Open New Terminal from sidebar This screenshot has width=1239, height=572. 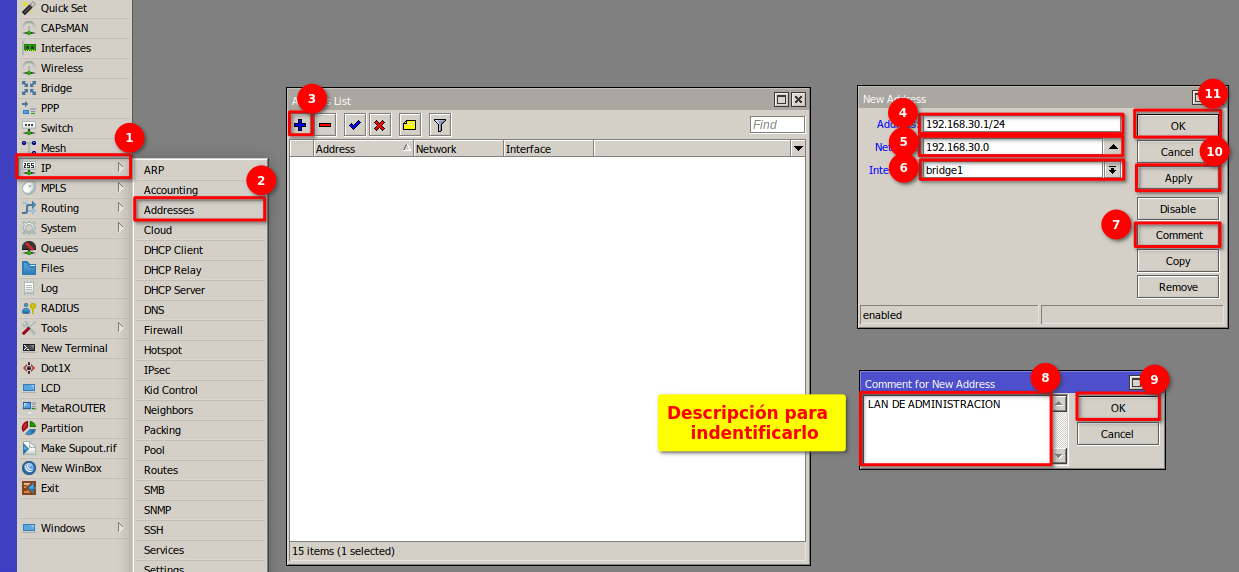point(73,348)
